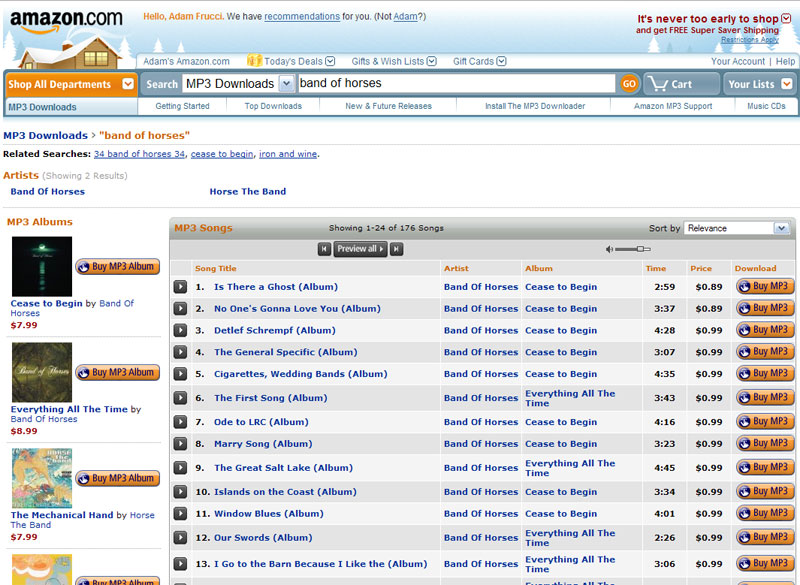Open Install The MP3 Downloader tab

click(x=535, y=106)
